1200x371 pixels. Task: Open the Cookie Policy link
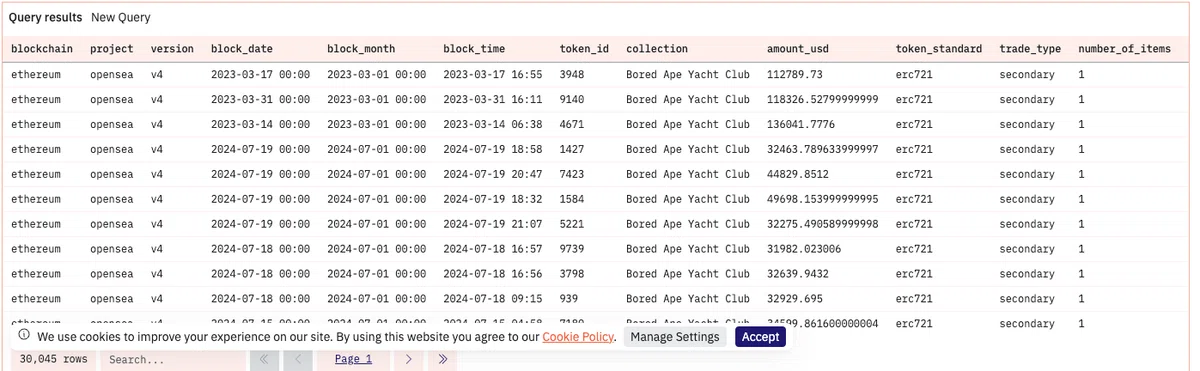tap(578, 337)
